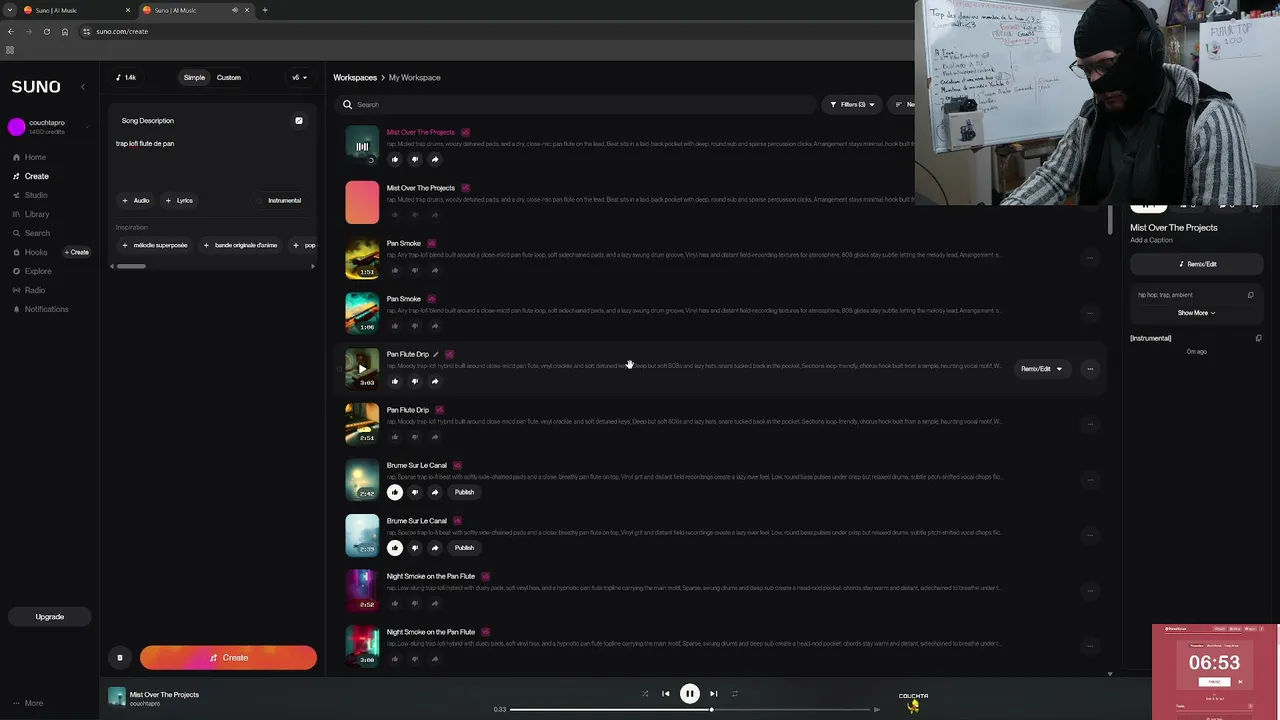Open the three-dot menu for the first Brume Sur Le Canal
This screenshot has width=1280, height=720.
(1090, 480)
